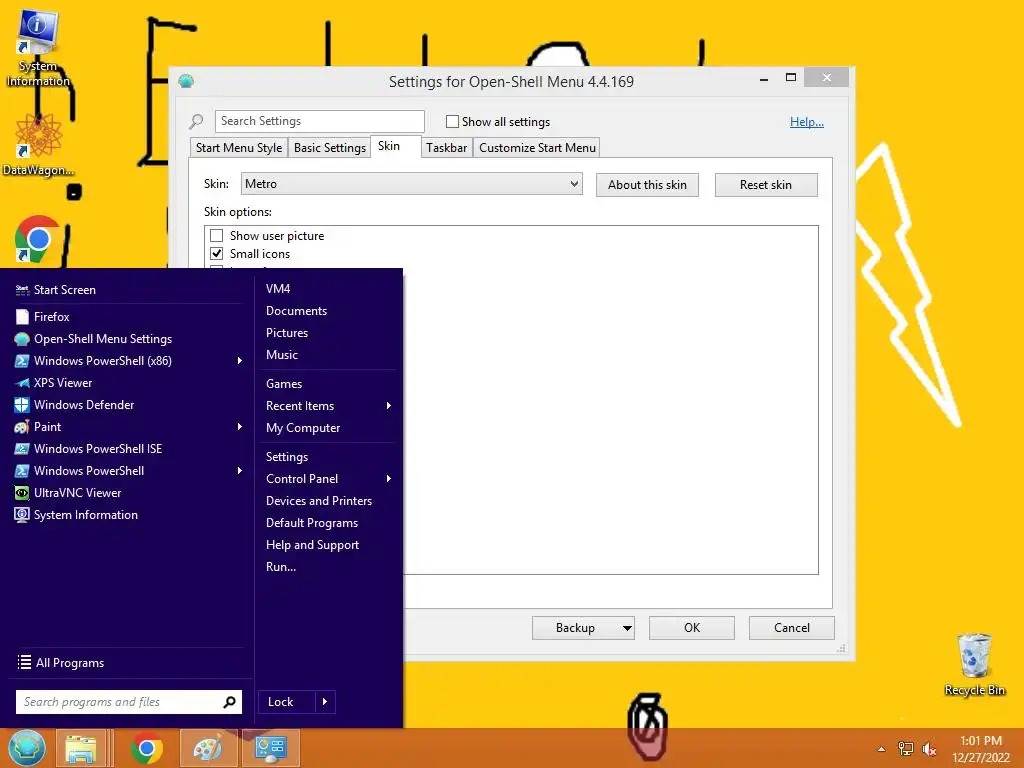The height and width of the screenshot is (768, 1024).
Task: Switch to Paint in the taskbar
Action: click(208, 748)
